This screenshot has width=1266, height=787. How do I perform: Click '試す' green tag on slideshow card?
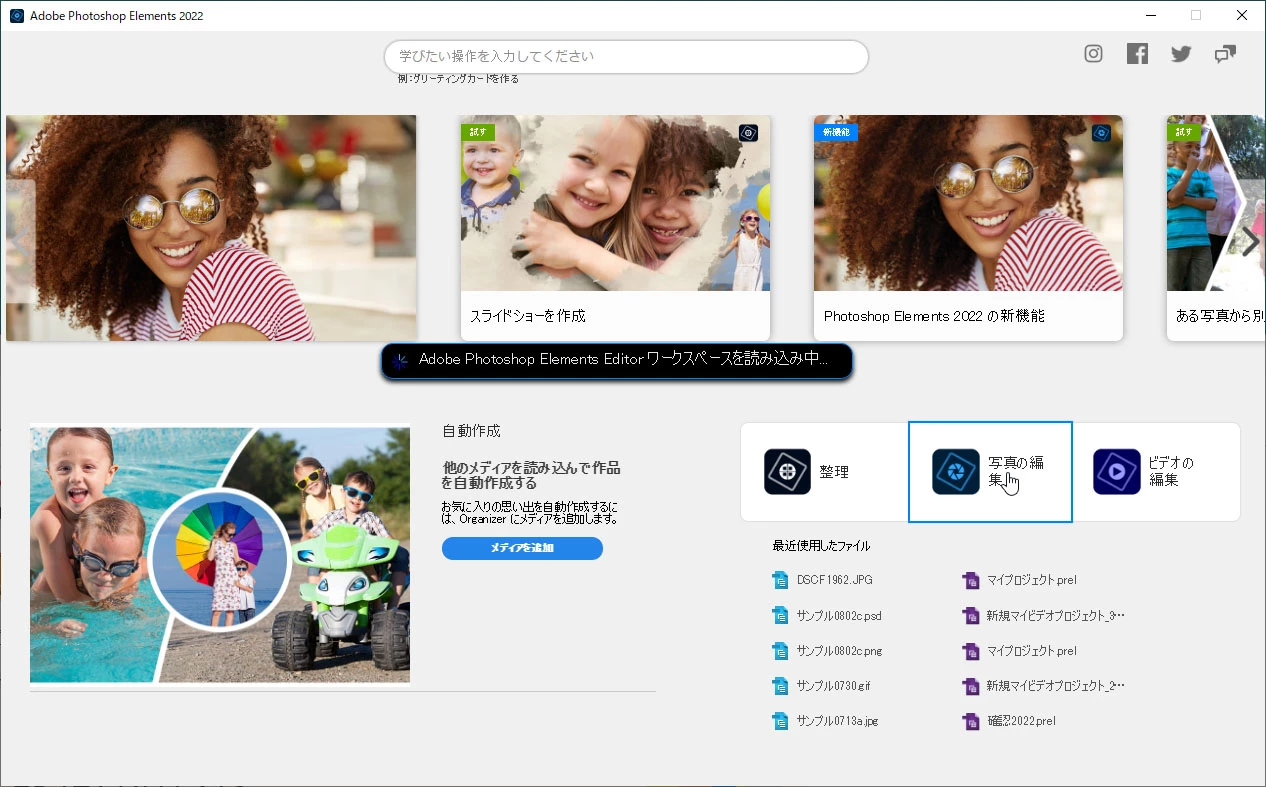[477, 132]
